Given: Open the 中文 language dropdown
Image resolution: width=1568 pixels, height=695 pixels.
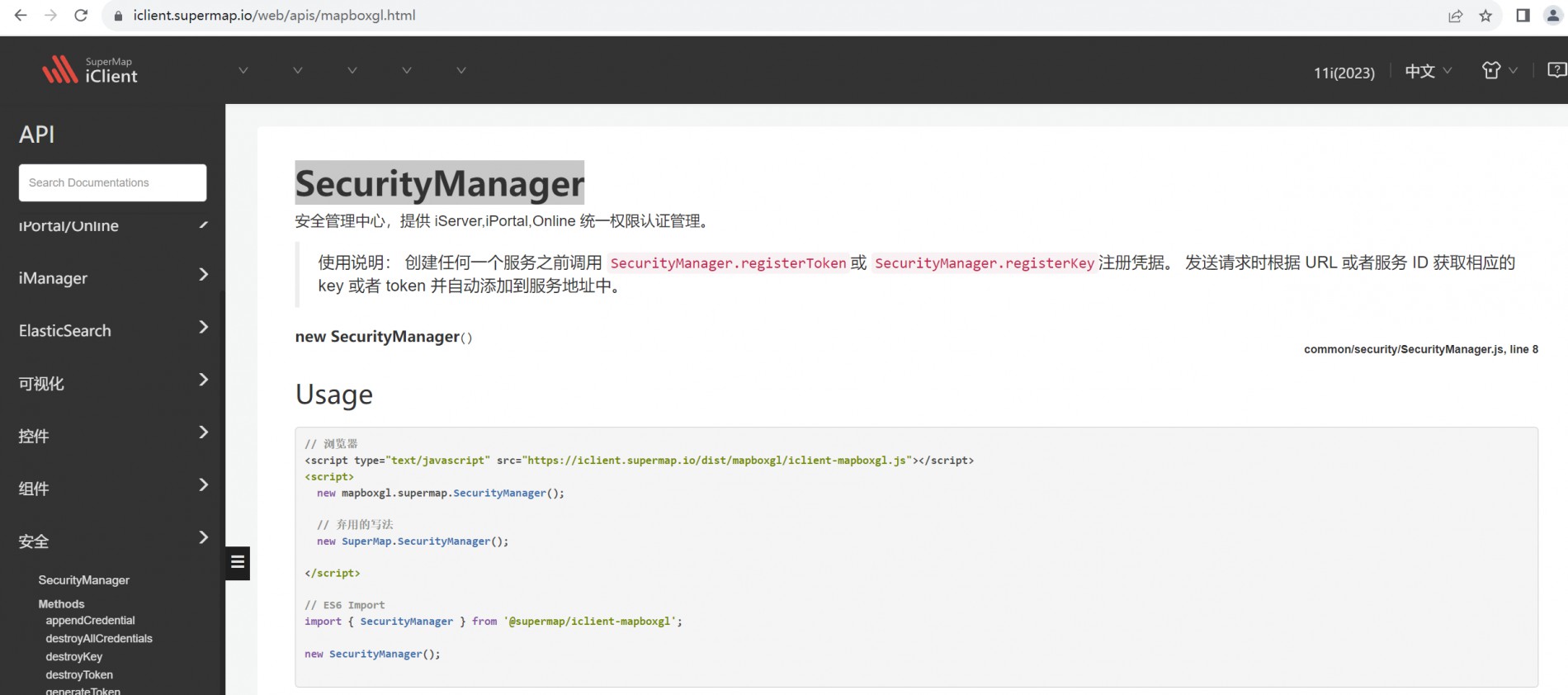Looking at the screenshot, I should [1428, 72].
